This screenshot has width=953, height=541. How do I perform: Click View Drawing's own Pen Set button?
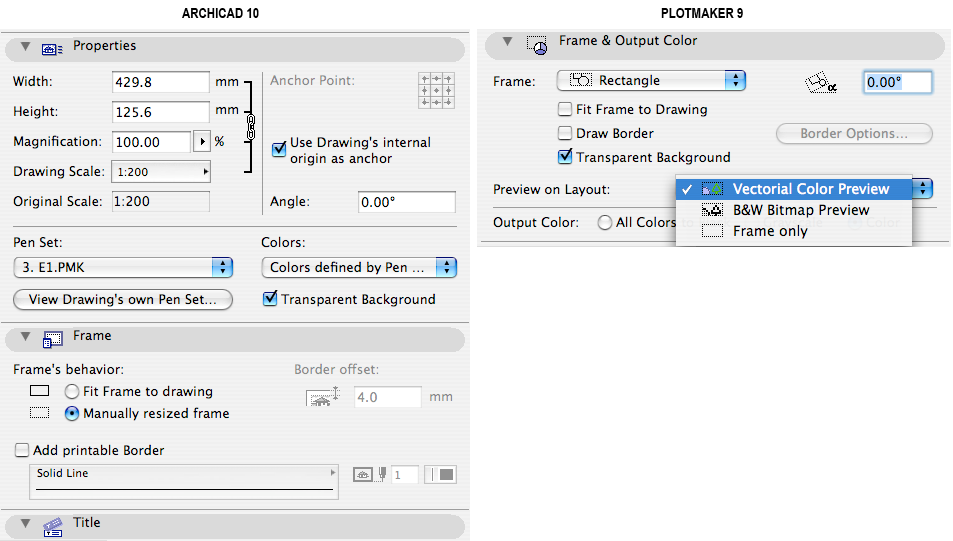point(123,299)
